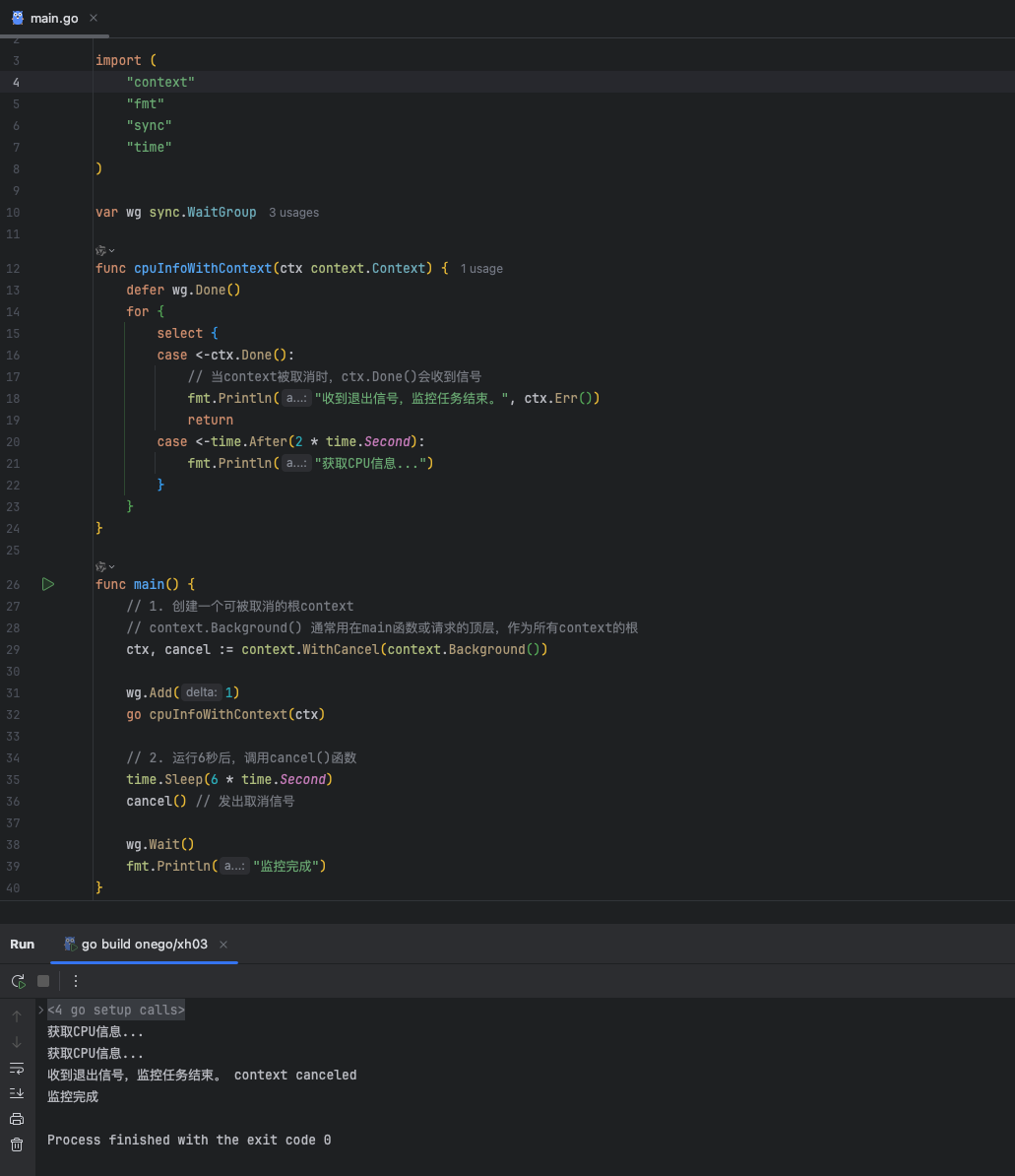Click the go cpuInfoWithContext(ctx) call
Screen dimensions: 1015x1176
pyautogui.click(x=225, y=714)
